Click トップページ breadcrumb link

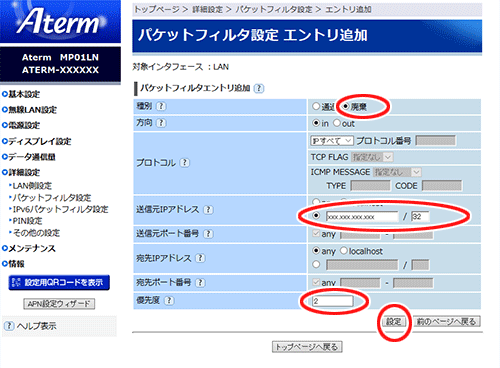point(157,10)
